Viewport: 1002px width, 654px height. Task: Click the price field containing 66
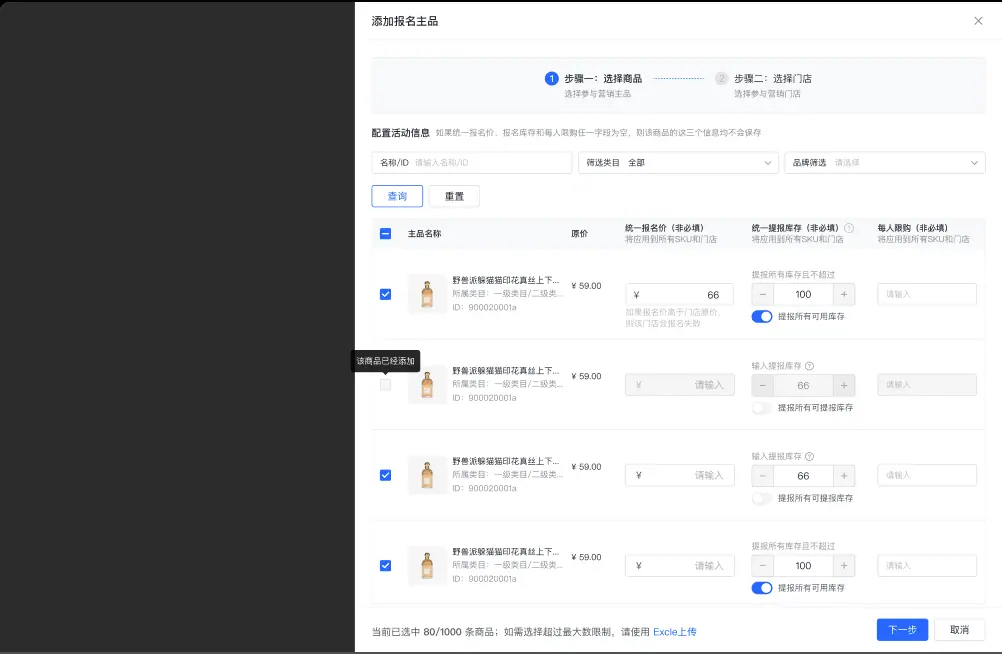[679, 295]
